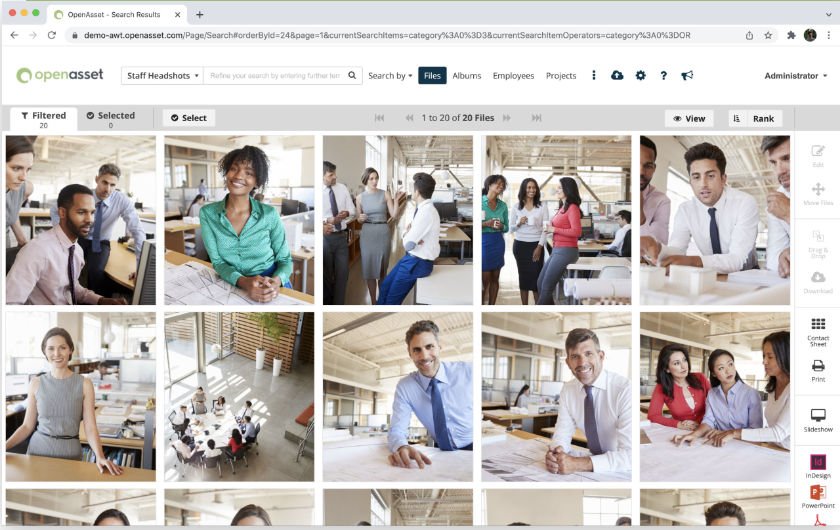
Task: Open the Employees tab
Action: (x=513, y=76)
